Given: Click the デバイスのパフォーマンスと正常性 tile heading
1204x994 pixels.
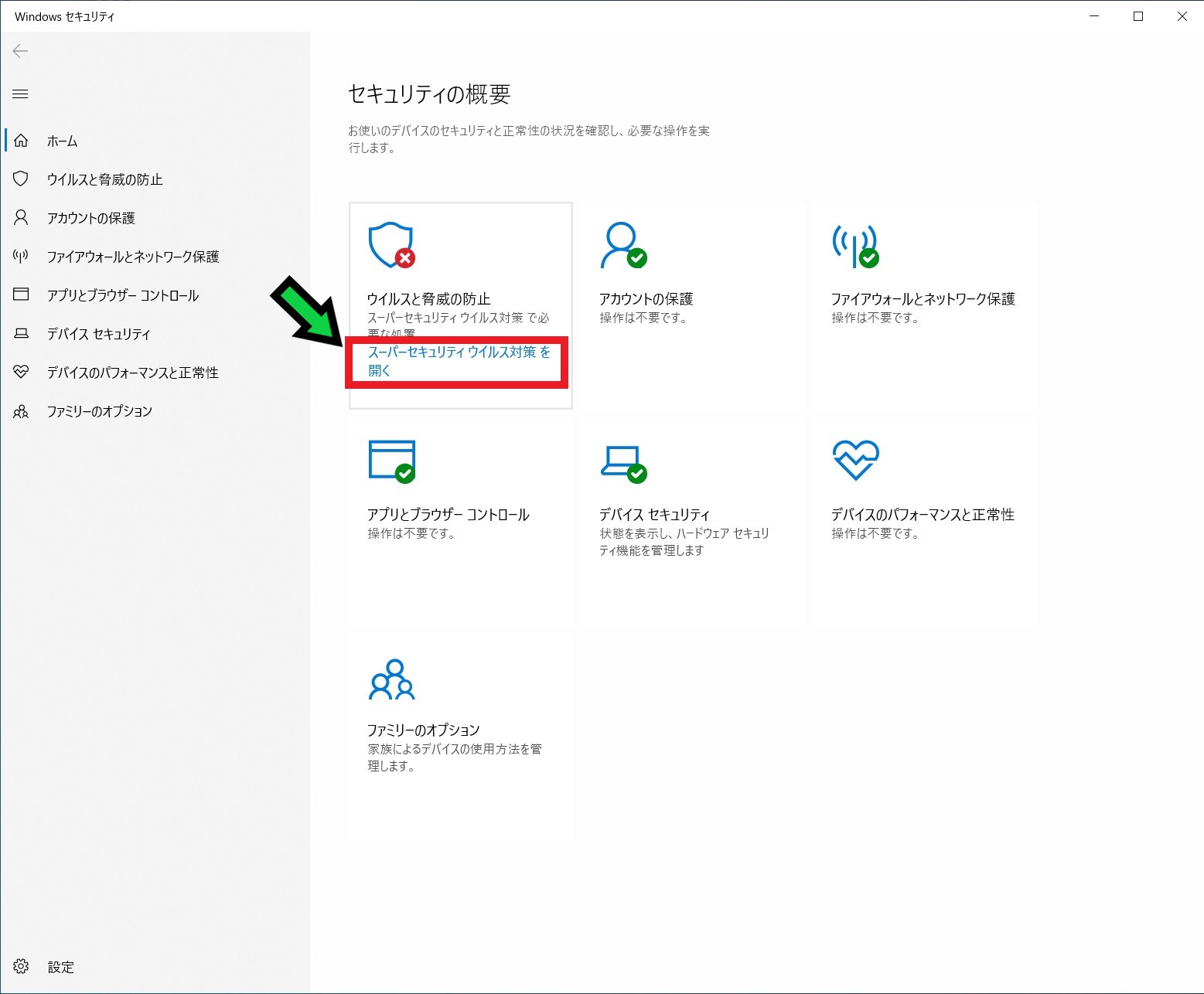Looking at the screenshot, I should click(x=923, y=515).
